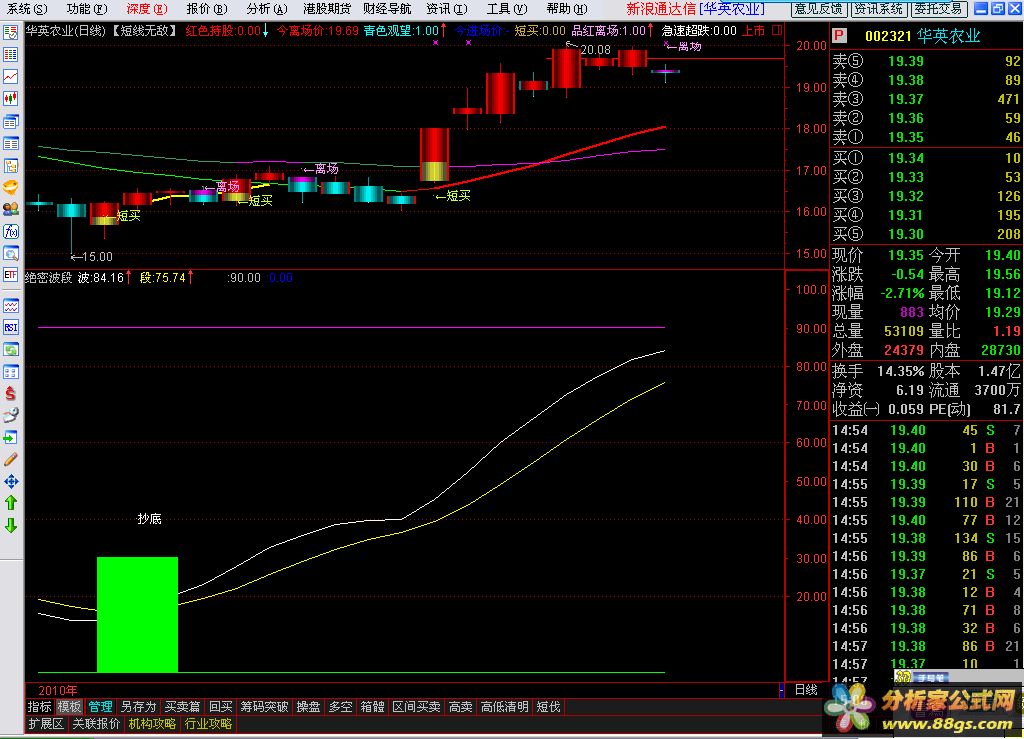Click the wave indicator chart icon
1024x739 pixels.
(10, 306)
